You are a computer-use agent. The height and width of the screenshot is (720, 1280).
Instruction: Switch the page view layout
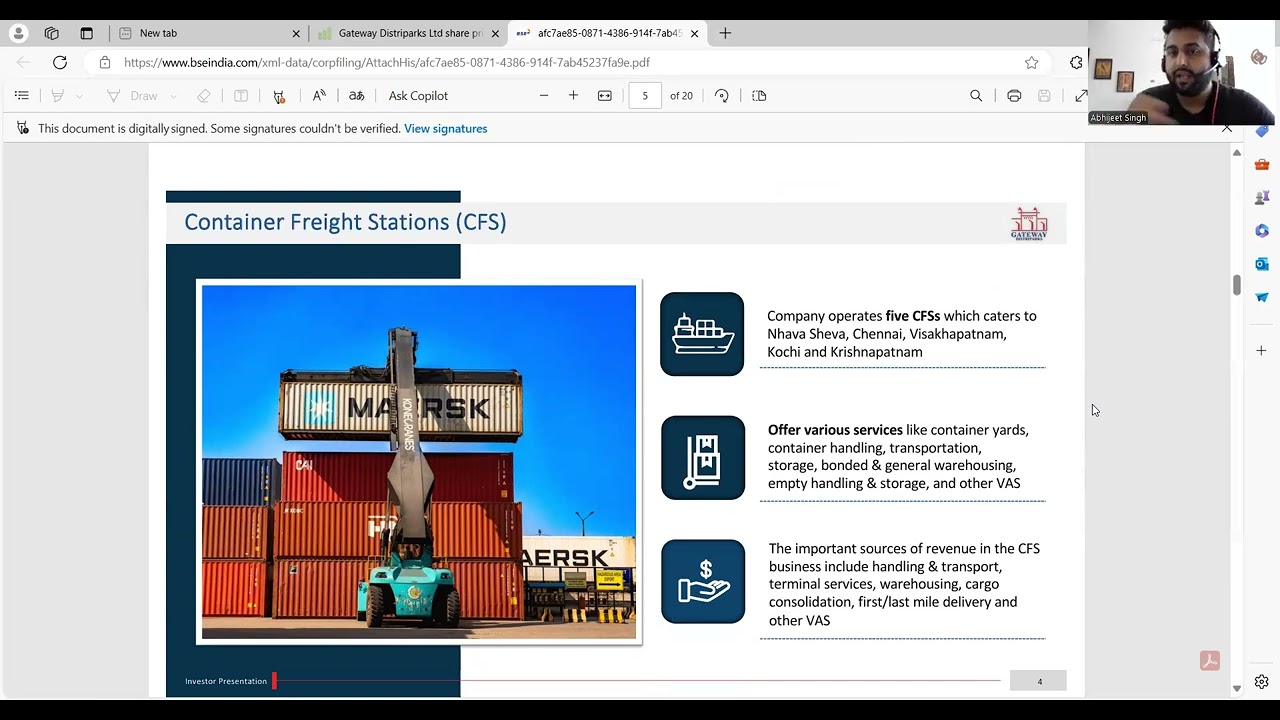pos(759,96)
